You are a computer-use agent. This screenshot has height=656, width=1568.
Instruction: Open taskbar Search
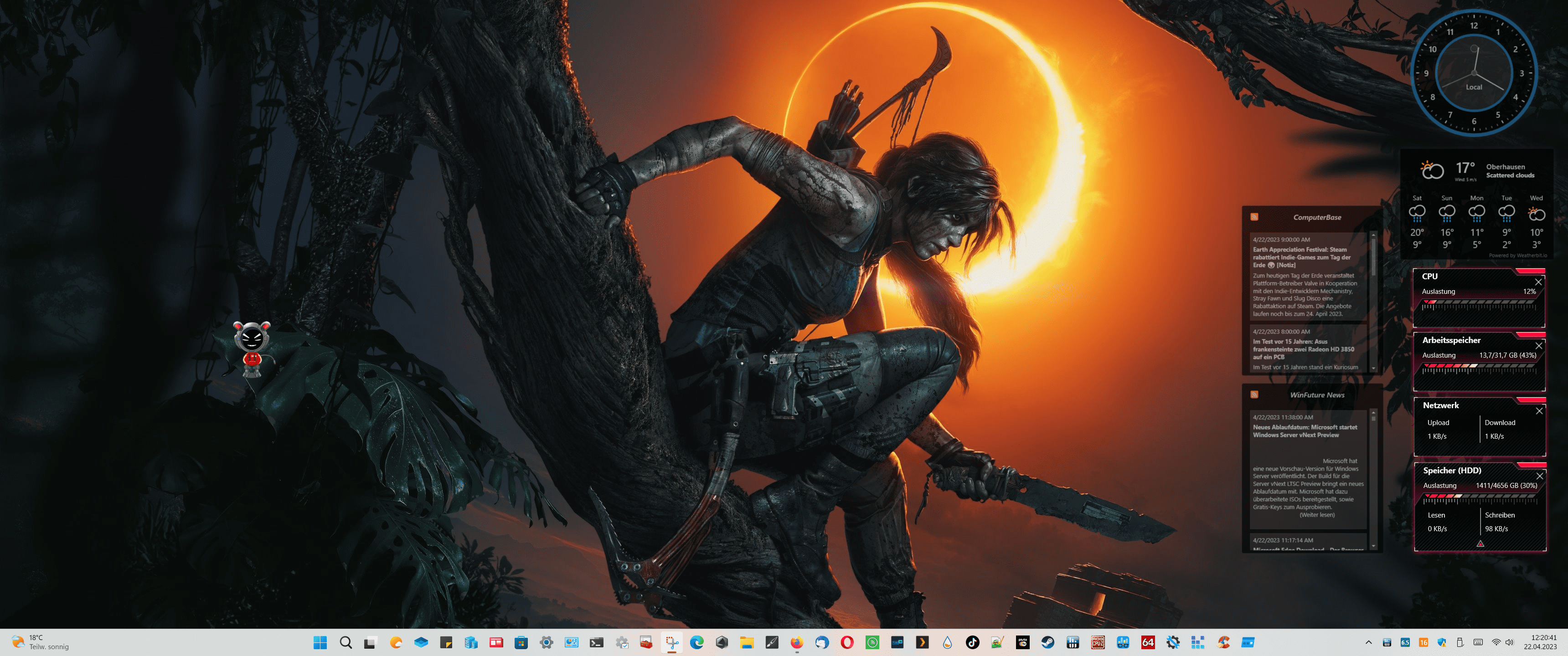(x=346, y=643)
